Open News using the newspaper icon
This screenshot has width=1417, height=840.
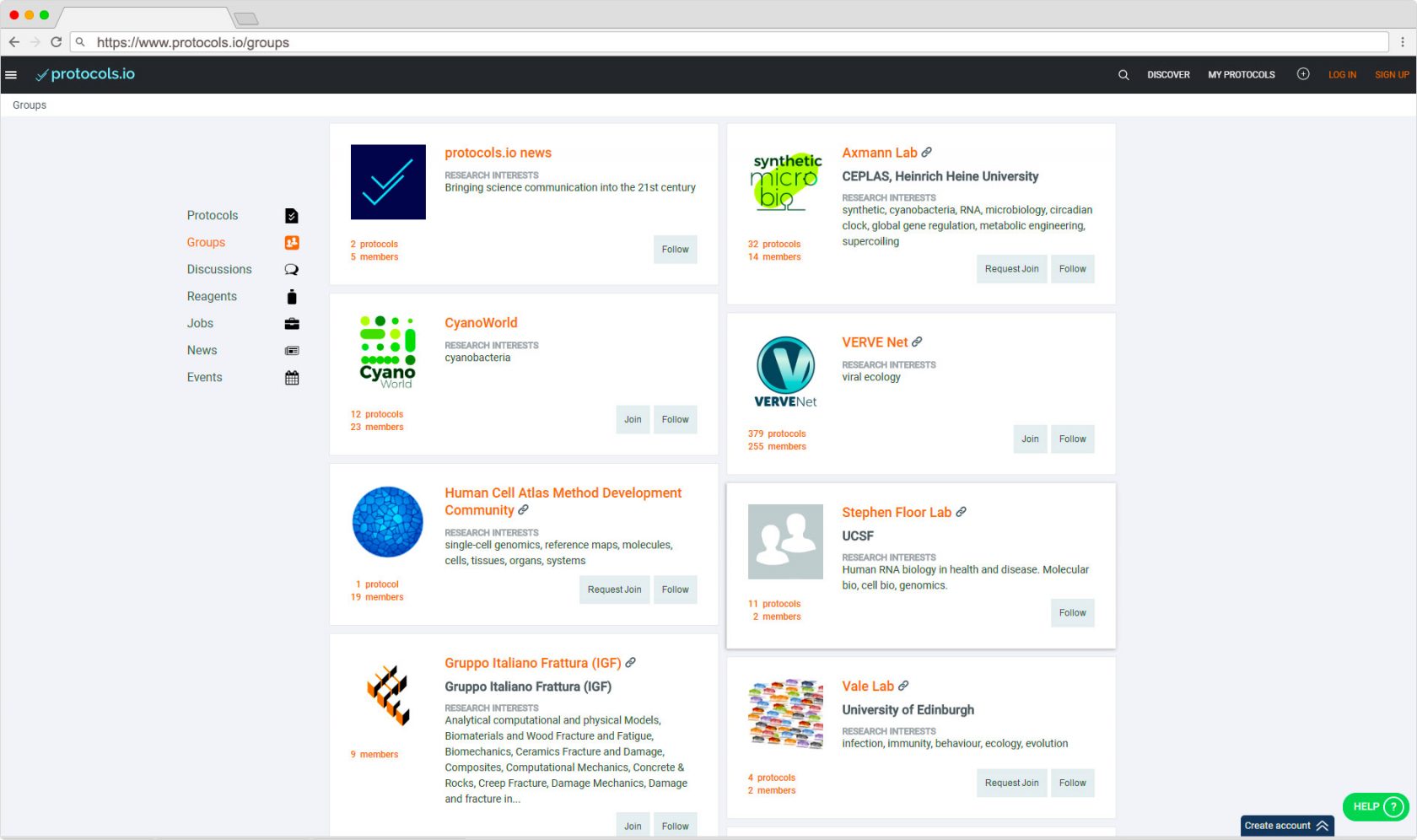point(291,350)
